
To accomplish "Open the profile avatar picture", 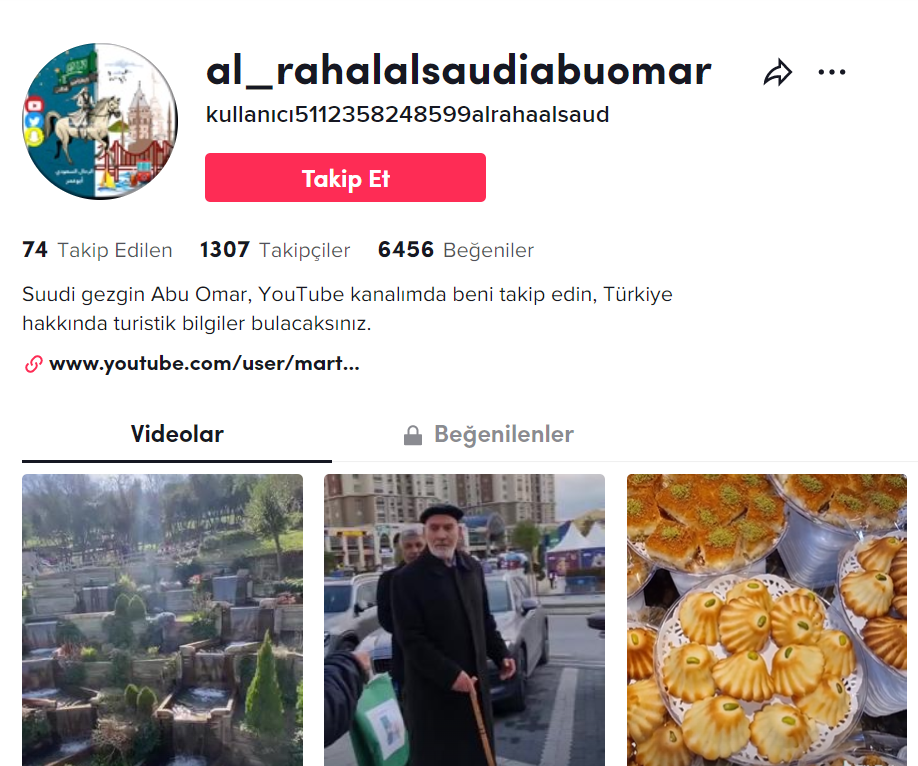I will pyautogui.click(x=100, y=121).
